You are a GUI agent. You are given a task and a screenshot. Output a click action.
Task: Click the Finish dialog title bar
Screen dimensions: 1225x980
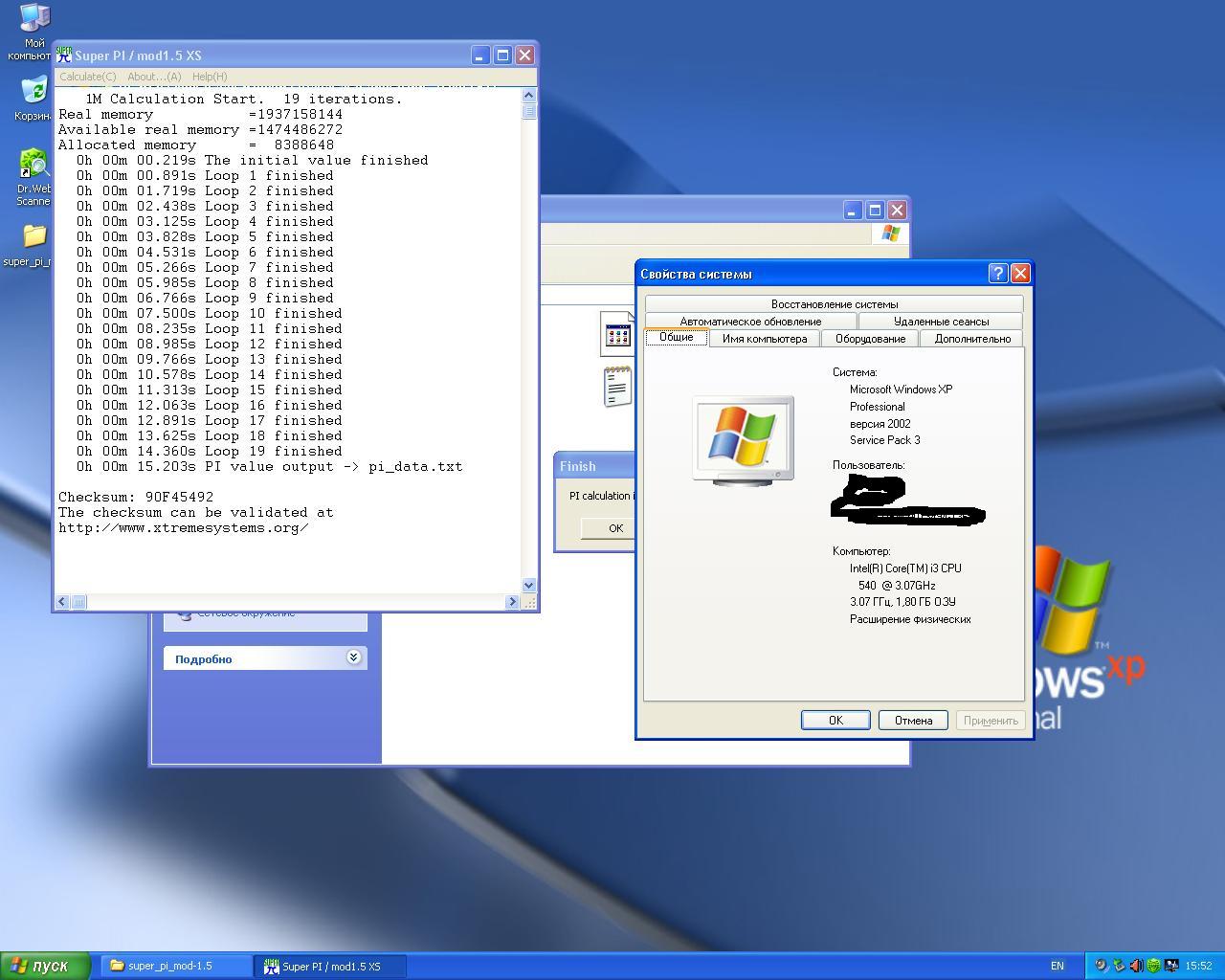point(595,466)
